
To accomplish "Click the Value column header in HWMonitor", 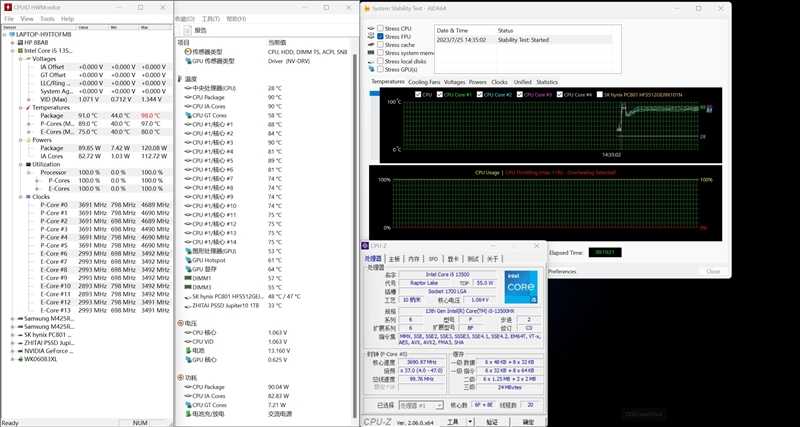I will pos(92,27).
